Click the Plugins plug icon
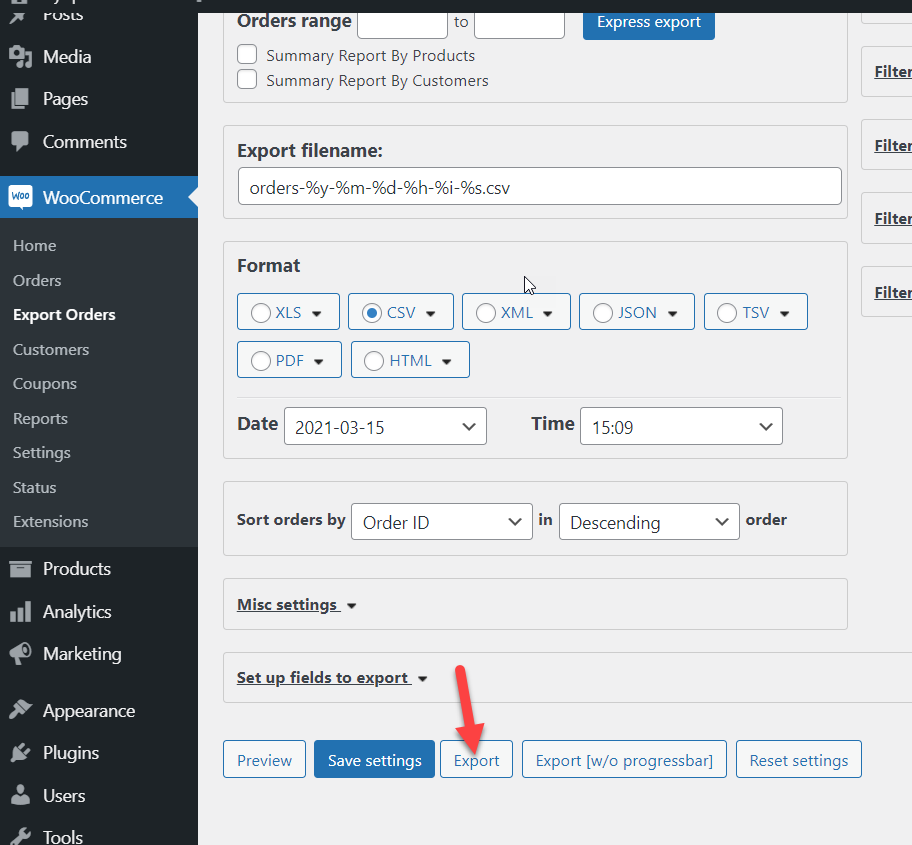912x845 pixels. [x=20, y=753]
